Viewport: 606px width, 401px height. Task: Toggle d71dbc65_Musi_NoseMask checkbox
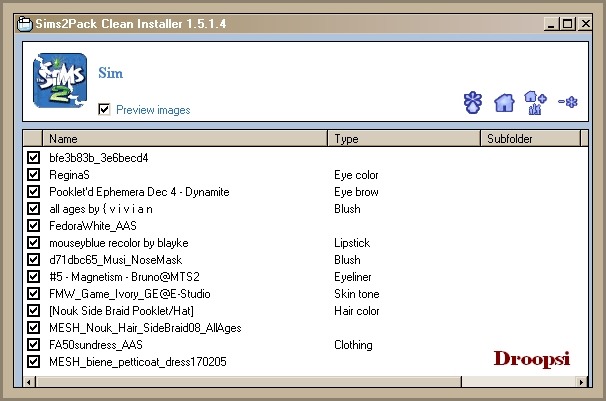pos(34,259)
